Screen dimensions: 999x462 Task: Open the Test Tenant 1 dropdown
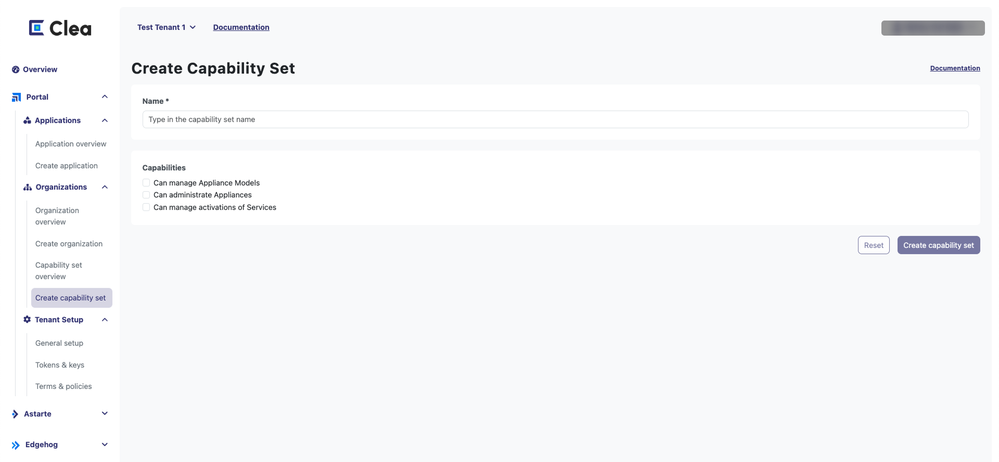(x=166, y=28)
